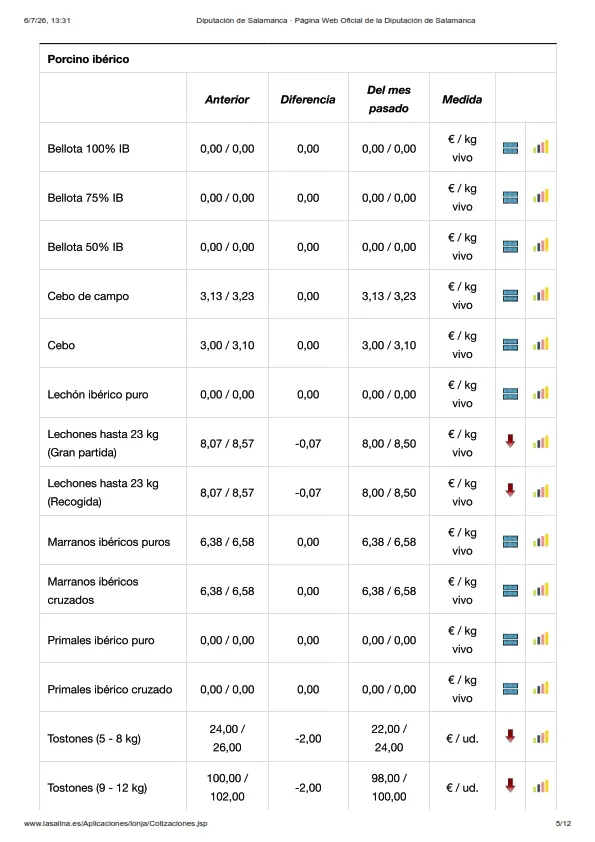Screen dimensions: 595x842
Task: Open the bar chart icon for Bellota 100% IB
Action: click(x=541, y=147)
